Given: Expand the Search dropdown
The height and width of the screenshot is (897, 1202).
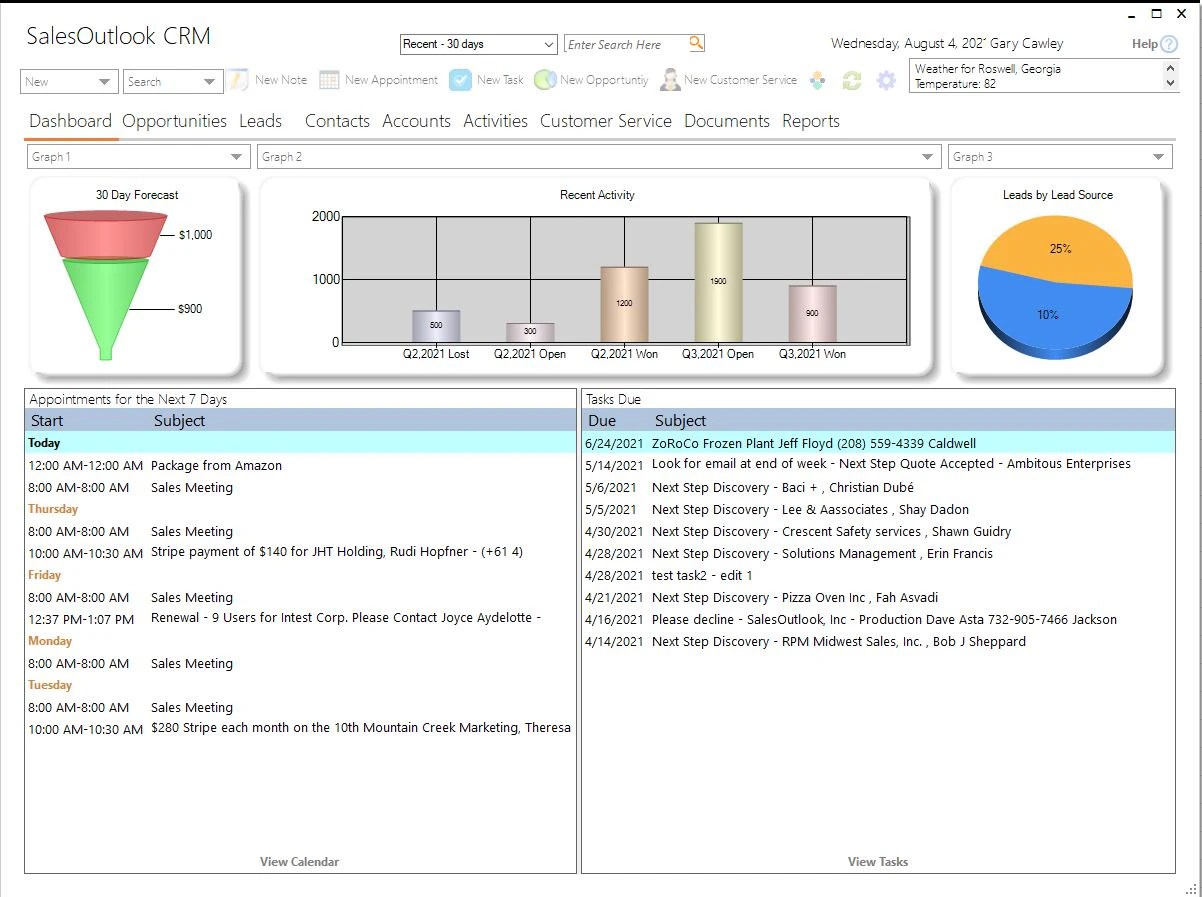Looking at the screenshot, I should pos(209,80).
